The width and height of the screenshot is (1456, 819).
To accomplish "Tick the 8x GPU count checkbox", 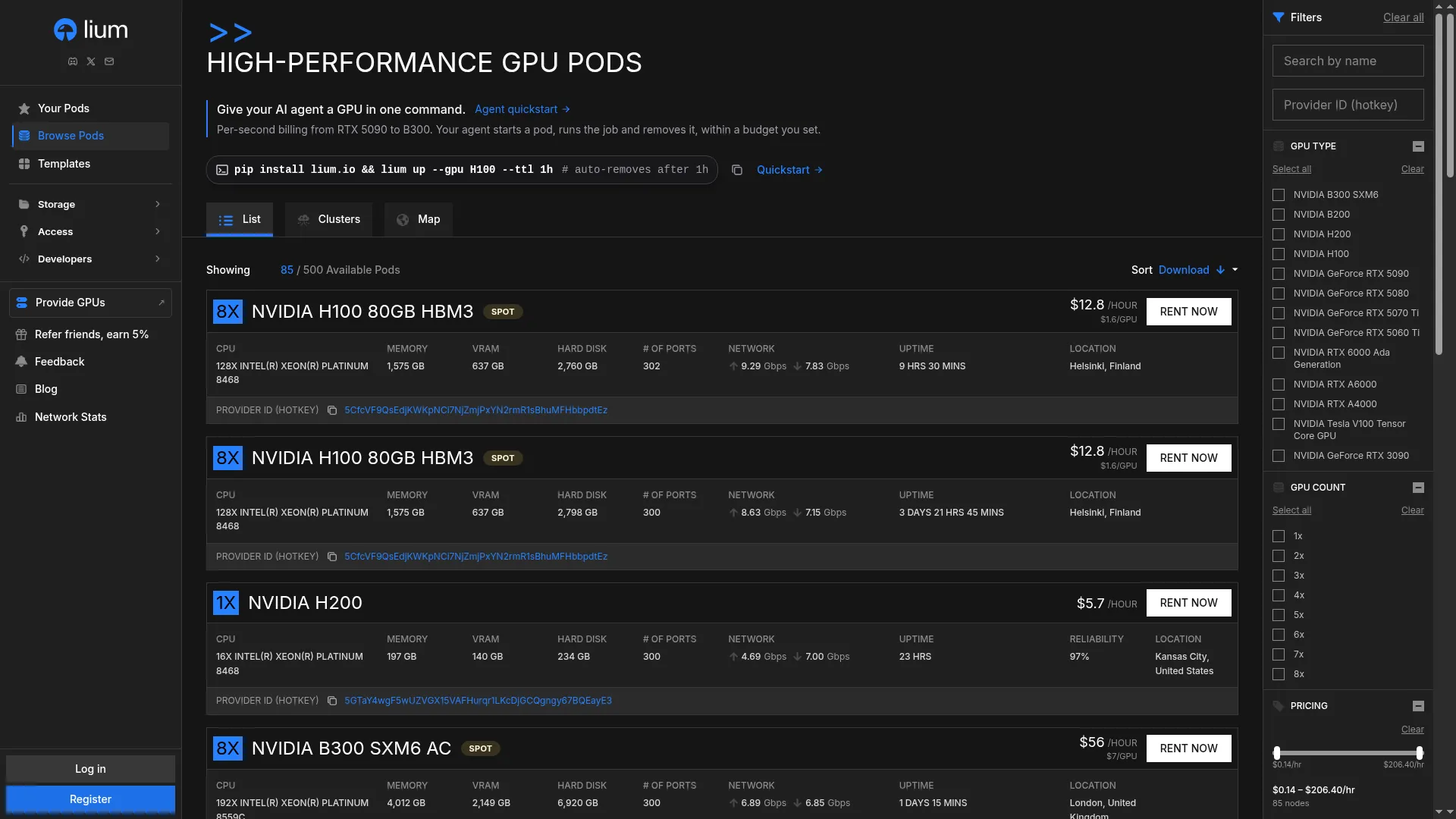I will (1279, 674).
